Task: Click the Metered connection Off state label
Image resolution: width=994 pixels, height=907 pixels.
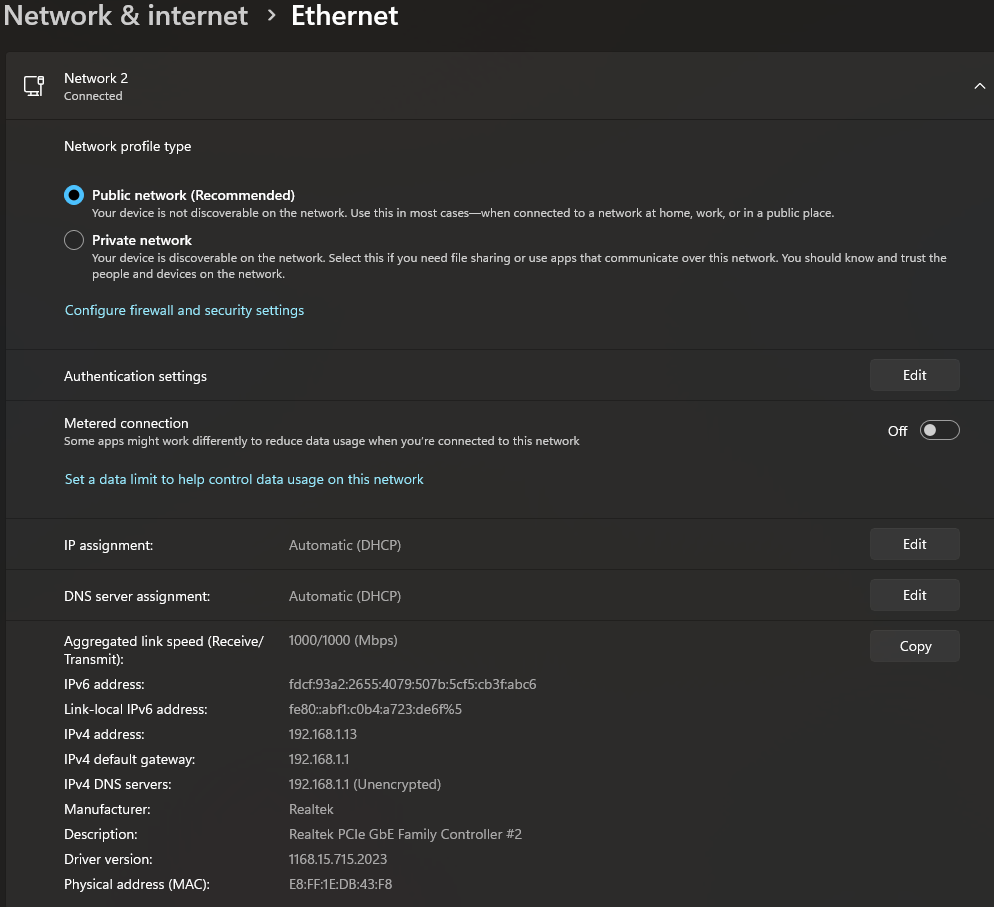Action: [x=898, y=431]
